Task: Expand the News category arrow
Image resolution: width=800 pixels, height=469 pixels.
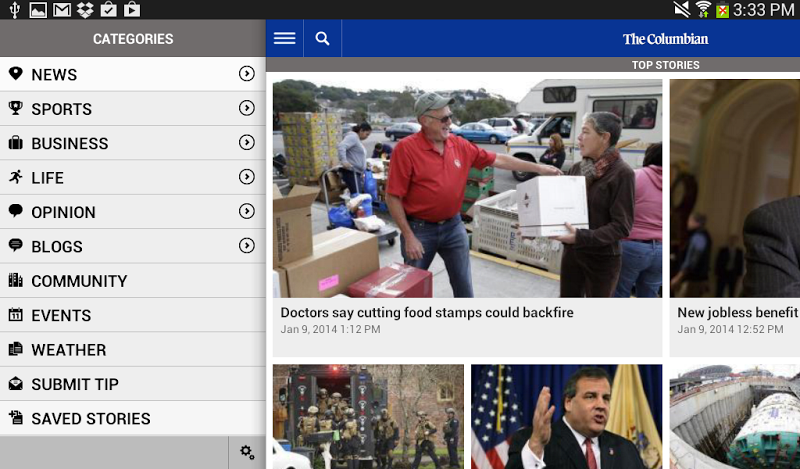Action: [247, 73]
